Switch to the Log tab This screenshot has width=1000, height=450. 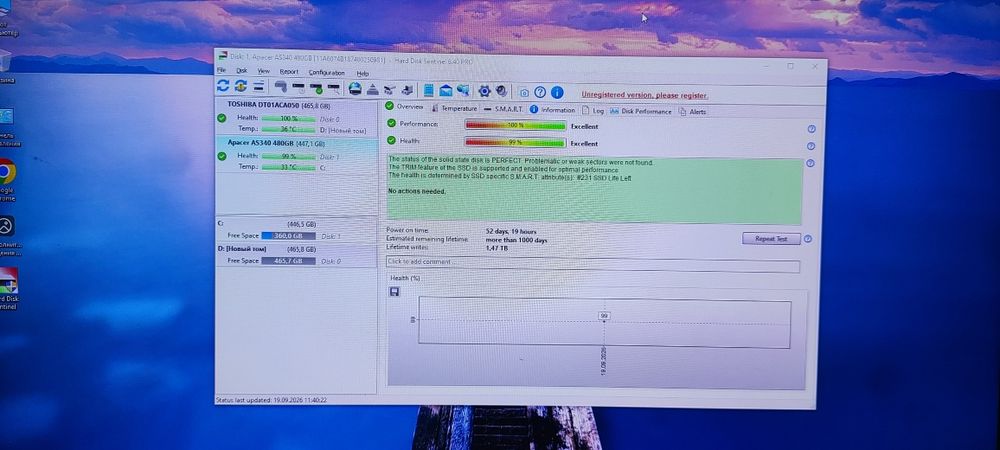(x=593, y=110)
